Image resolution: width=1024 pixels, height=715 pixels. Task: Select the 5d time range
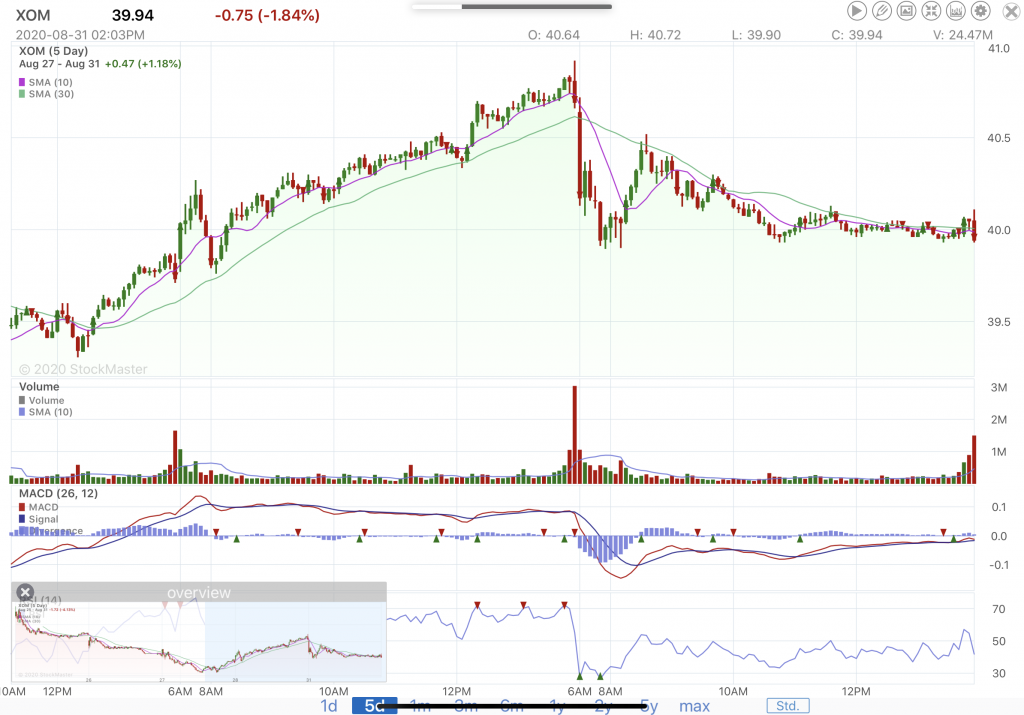pyautogui.click(x=374, y=706)
